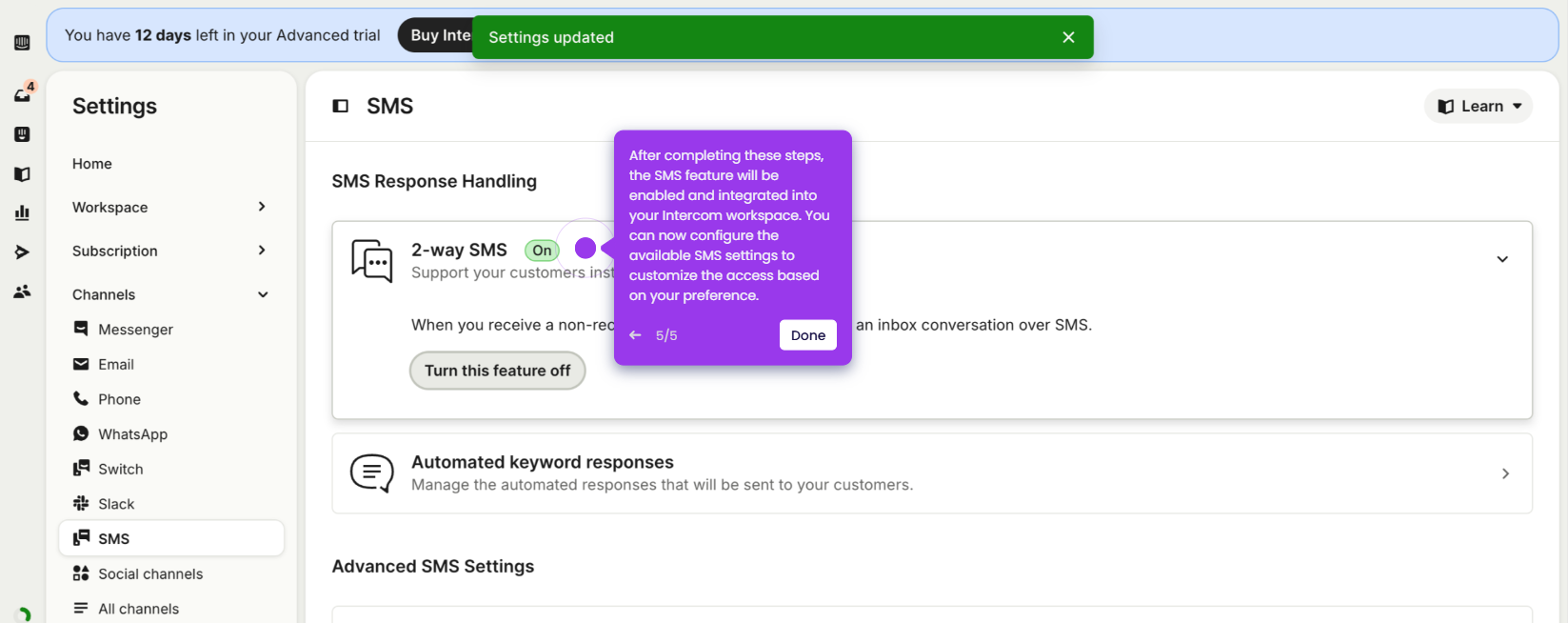The width and height of the screenshot is (1568, 623).
Task: Click the Social channels icon
Action: coord(81,573)
